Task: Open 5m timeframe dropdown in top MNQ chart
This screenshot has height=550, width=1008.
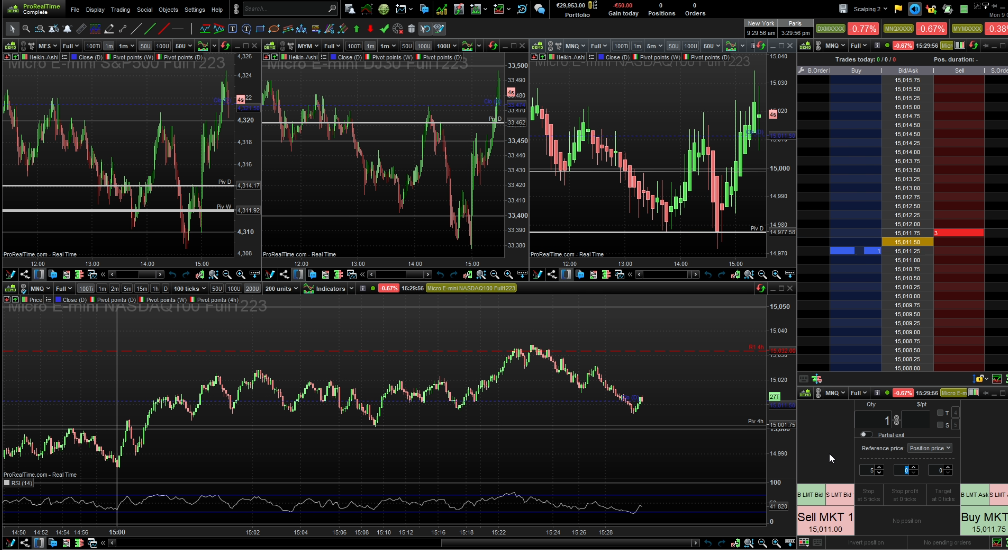Action: coord(656,46)
